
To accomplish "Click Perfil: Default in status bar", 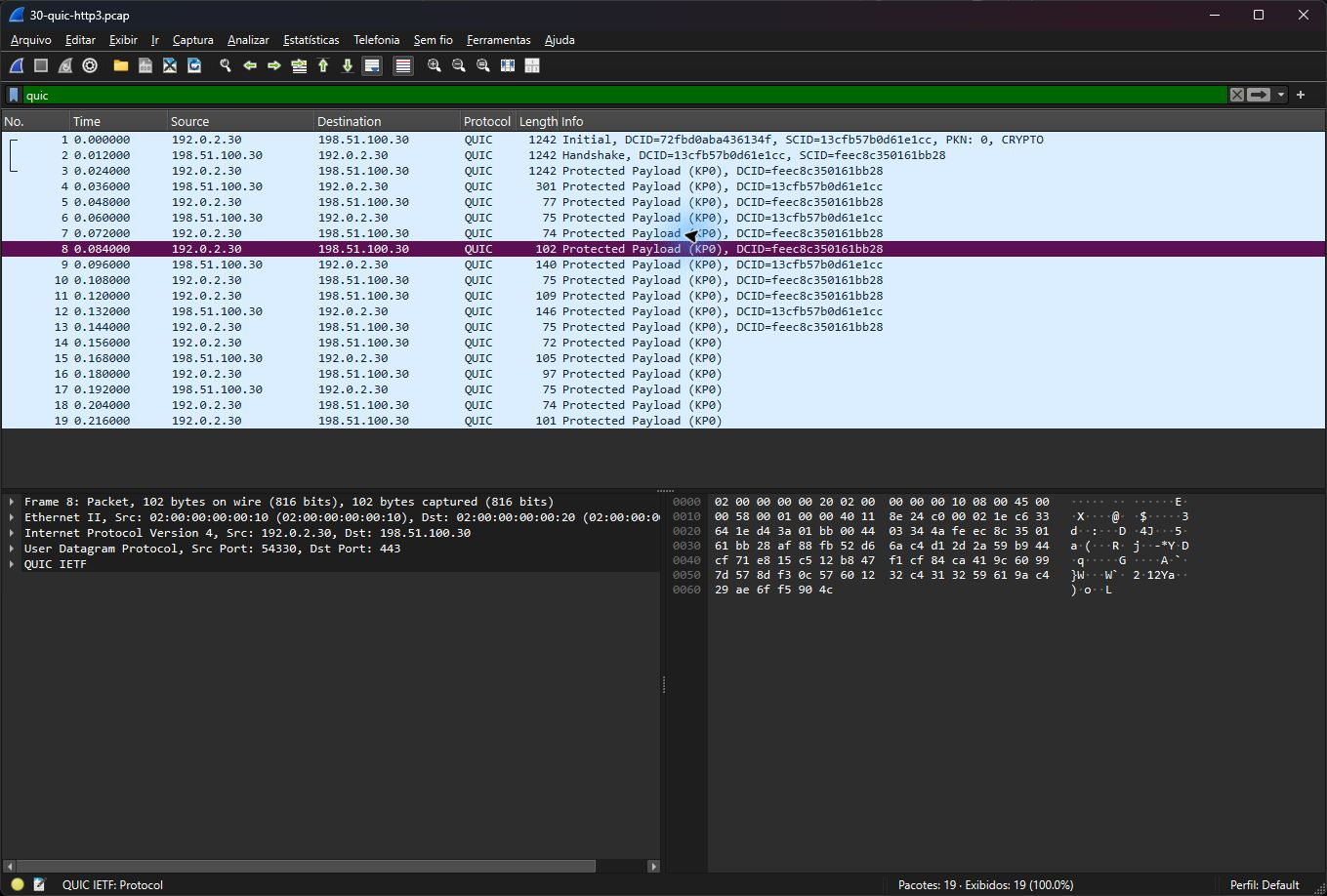I will click(x=1265, y=885).
